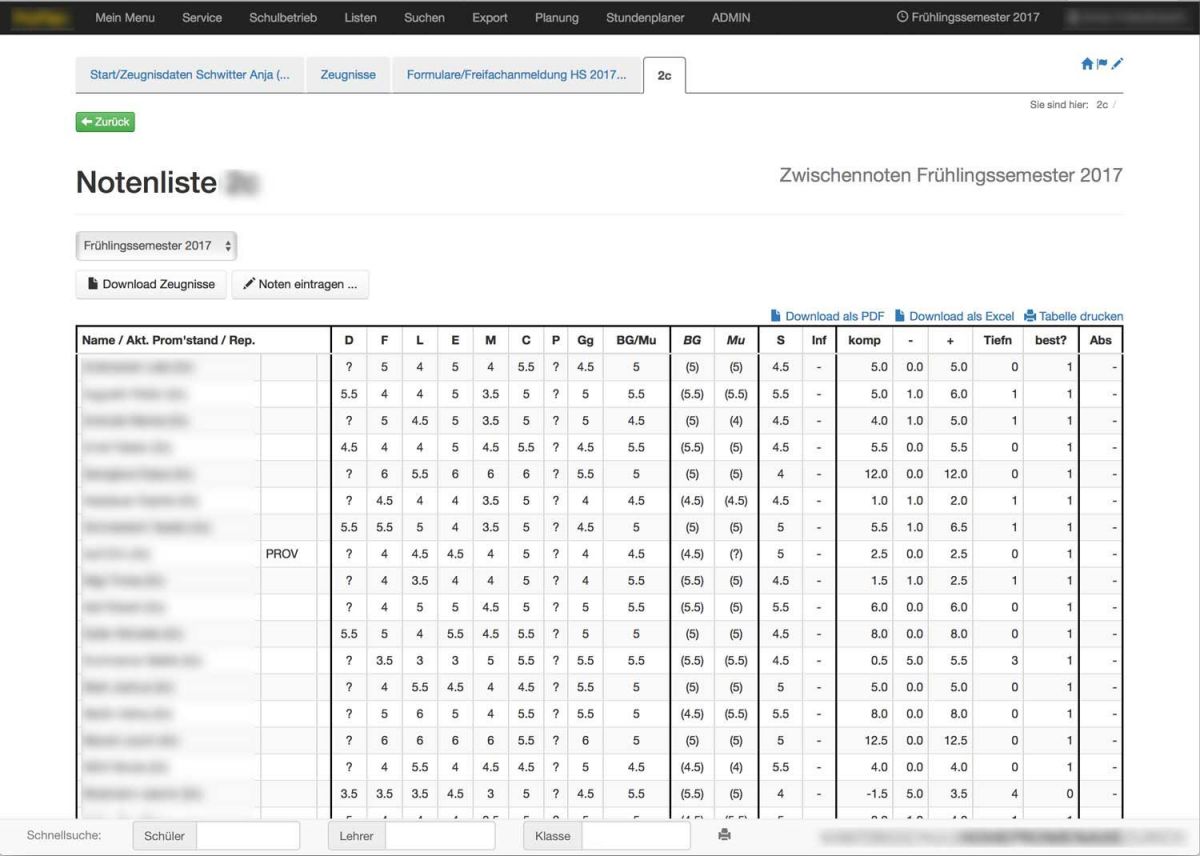Open the Frühlingssemester 2017 semester dropdown
Screen dimensions: 1200x856
pyautogui.click(x=156, y=246)
